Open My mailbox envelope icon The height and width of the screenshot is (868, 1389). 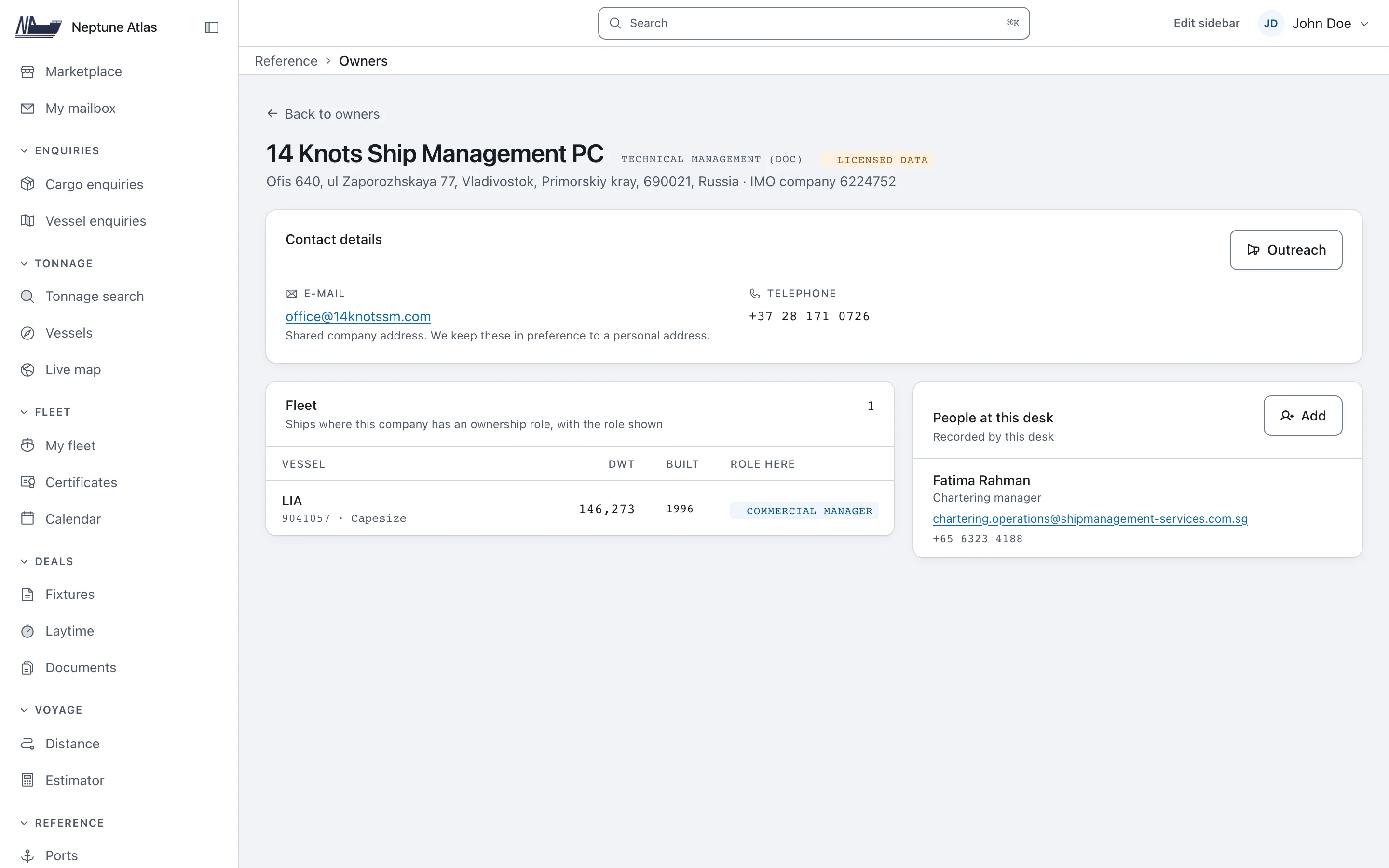coord(27,108)
